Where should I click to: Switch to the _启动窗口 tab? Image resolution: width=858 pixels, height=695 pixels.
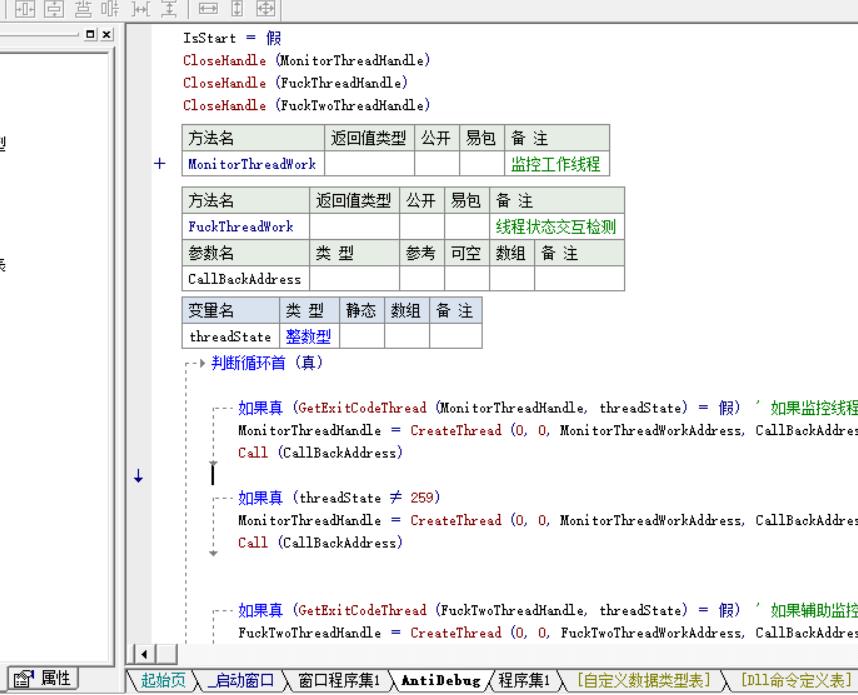(241, 680)
